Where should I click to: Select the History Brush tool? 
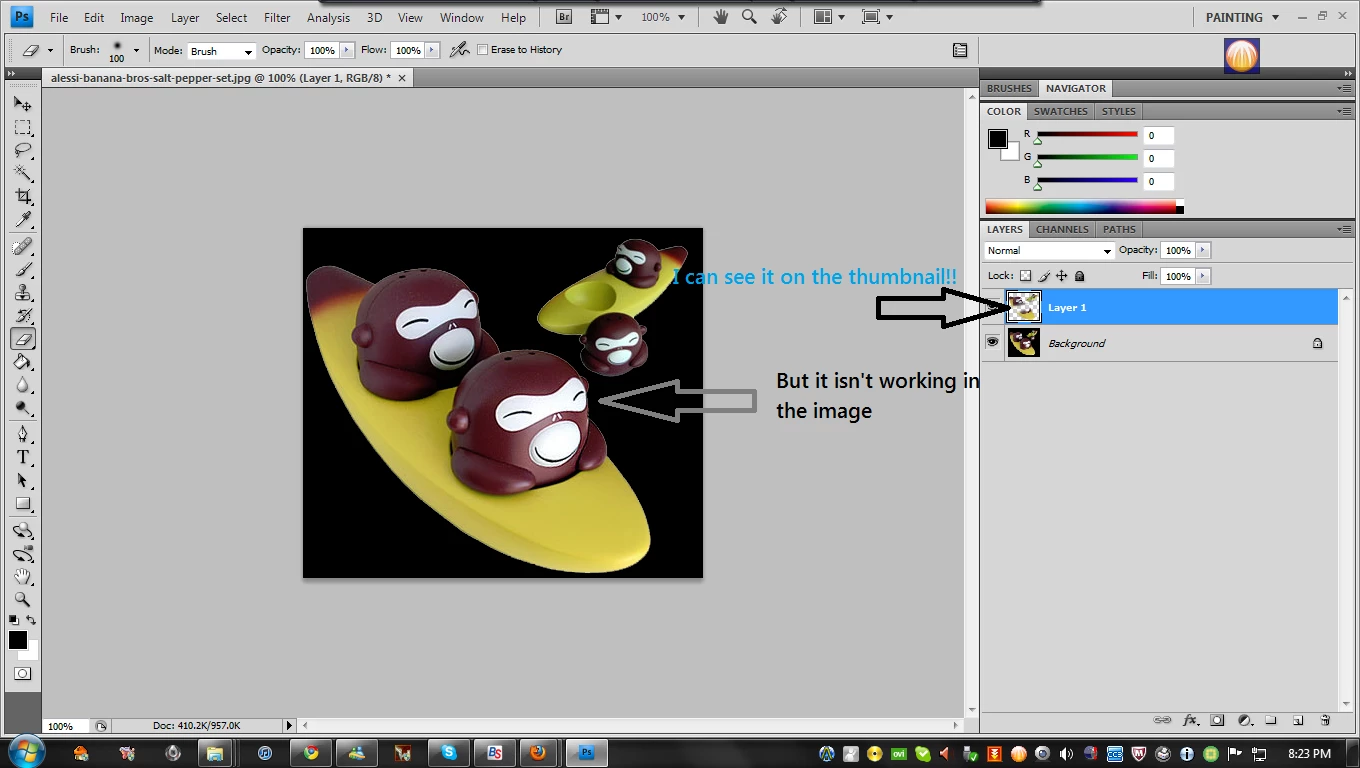tap(22, 316)
